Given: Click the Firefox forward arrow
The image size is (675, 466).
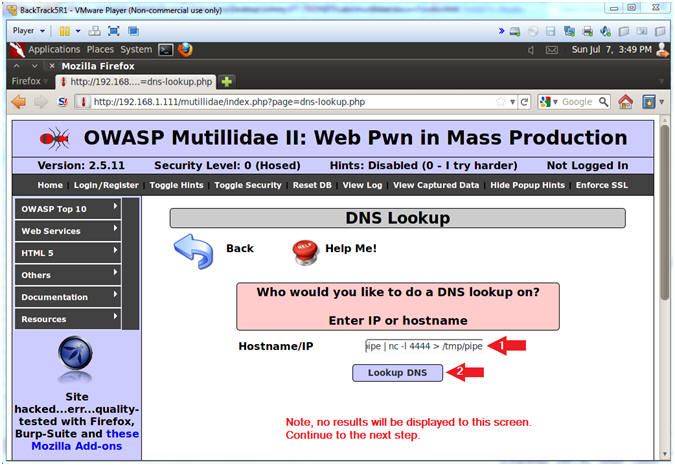Looking at the screenshot, I should point(40,102).
